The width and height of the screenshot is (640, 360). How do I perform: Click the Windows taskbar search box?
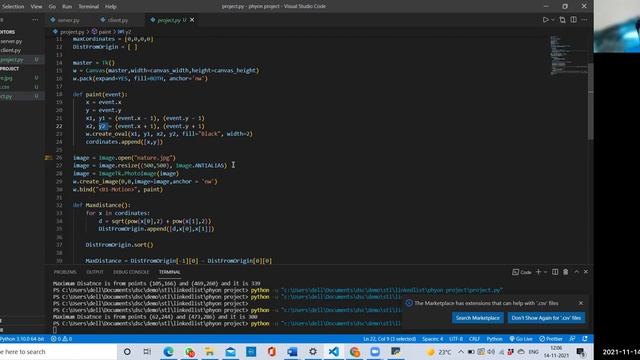[58, 352]
